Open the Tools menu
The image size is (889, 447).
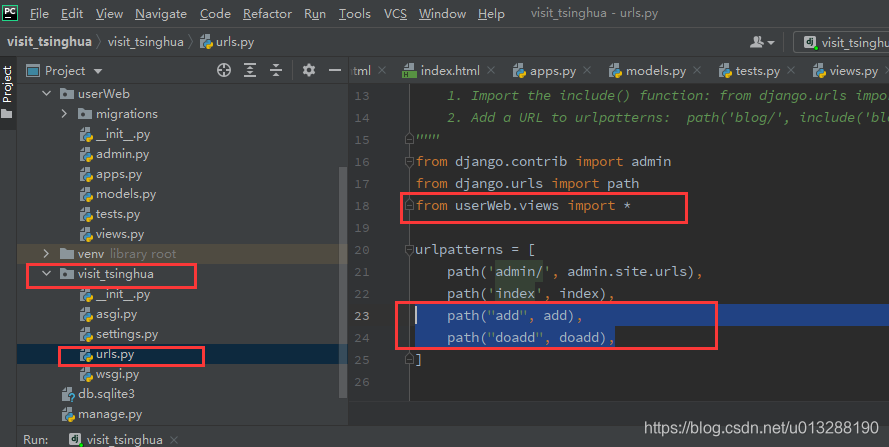click(x=354, y=14)
